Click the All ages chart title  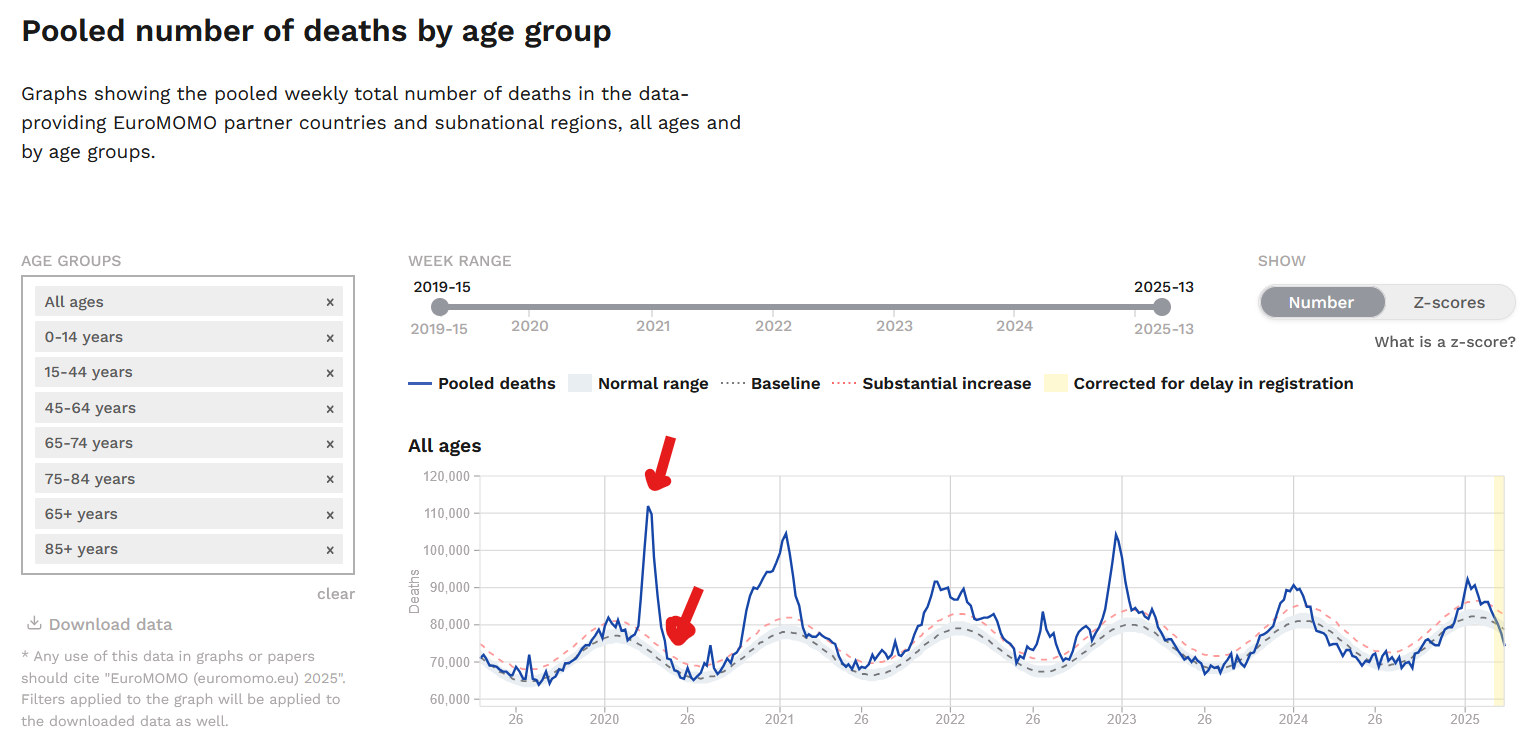445,446
